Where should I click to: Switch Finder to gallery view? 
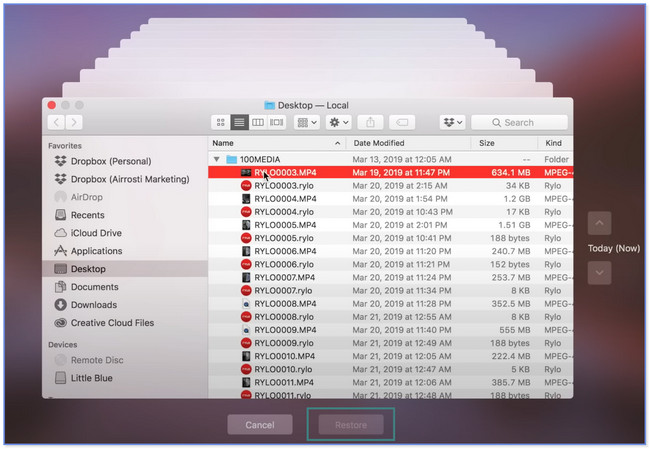click(276, 122)
